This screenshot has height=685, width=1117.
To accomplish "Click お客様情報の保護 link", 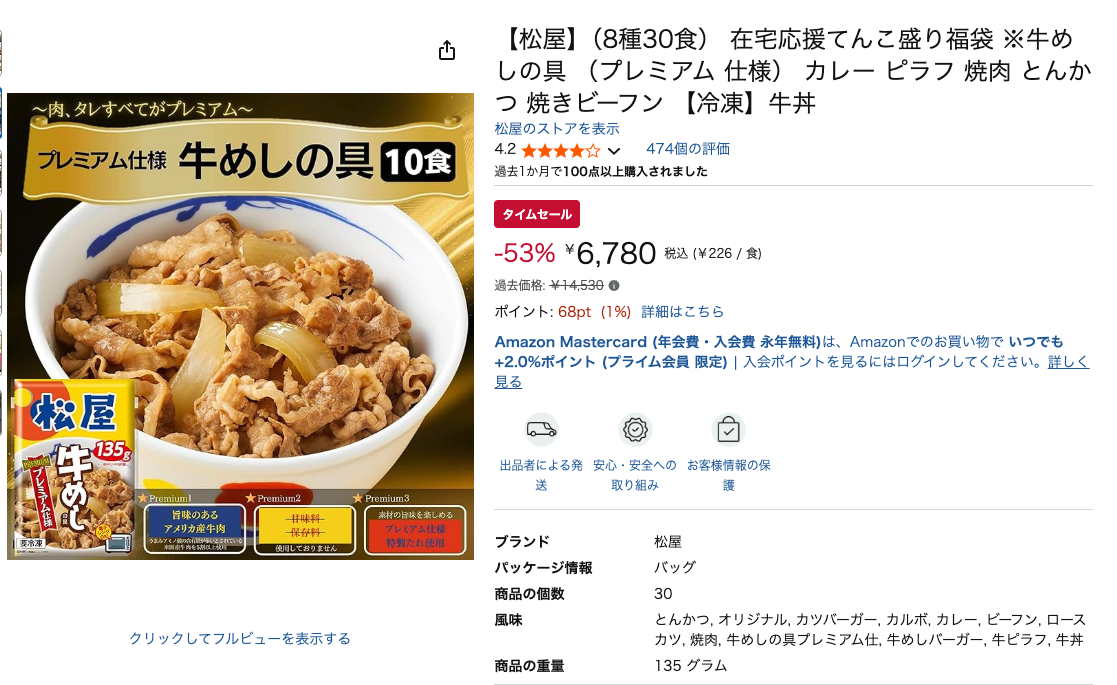I will 728,475.
